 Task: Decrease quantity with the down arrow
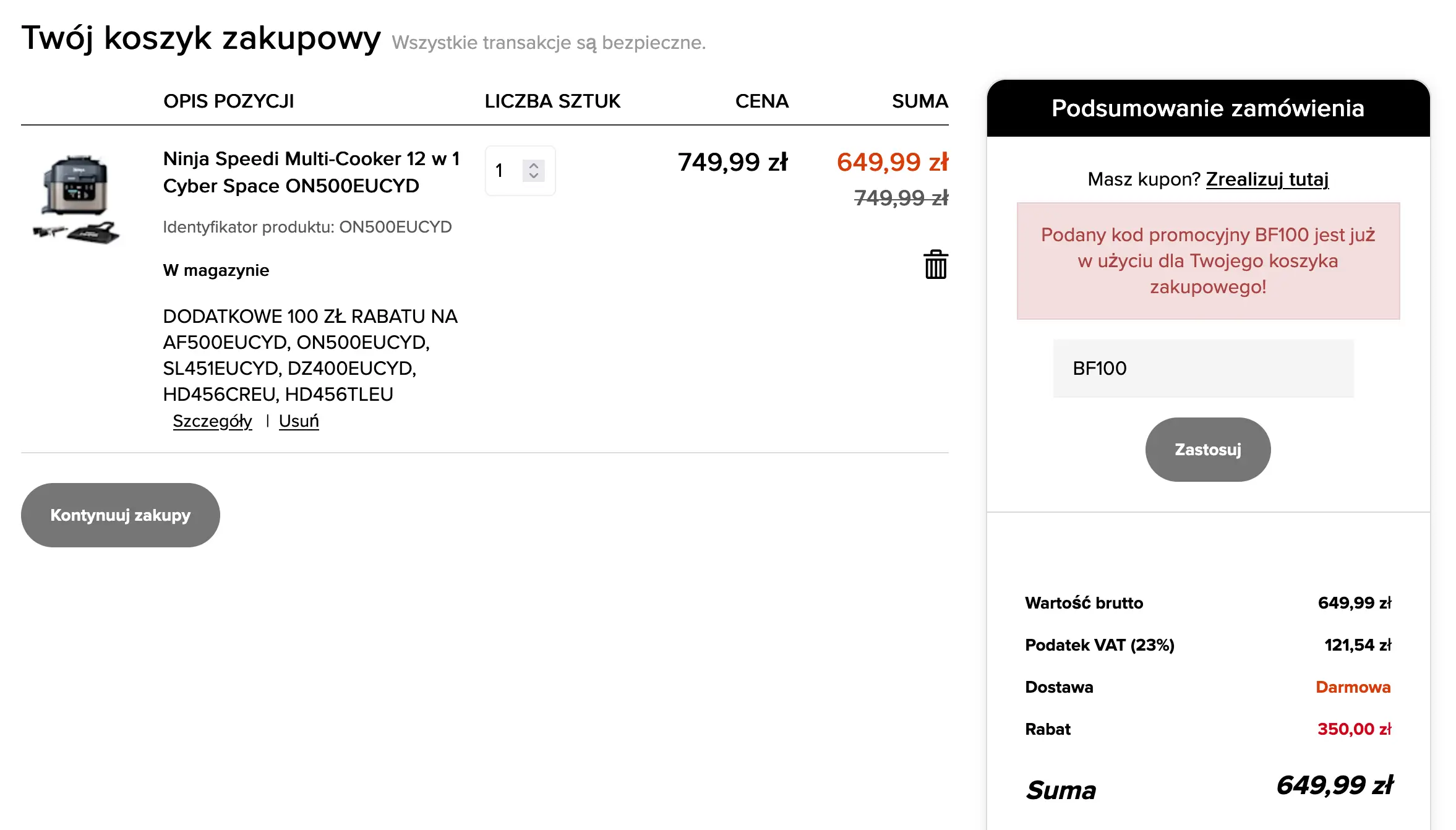[534, 176]
